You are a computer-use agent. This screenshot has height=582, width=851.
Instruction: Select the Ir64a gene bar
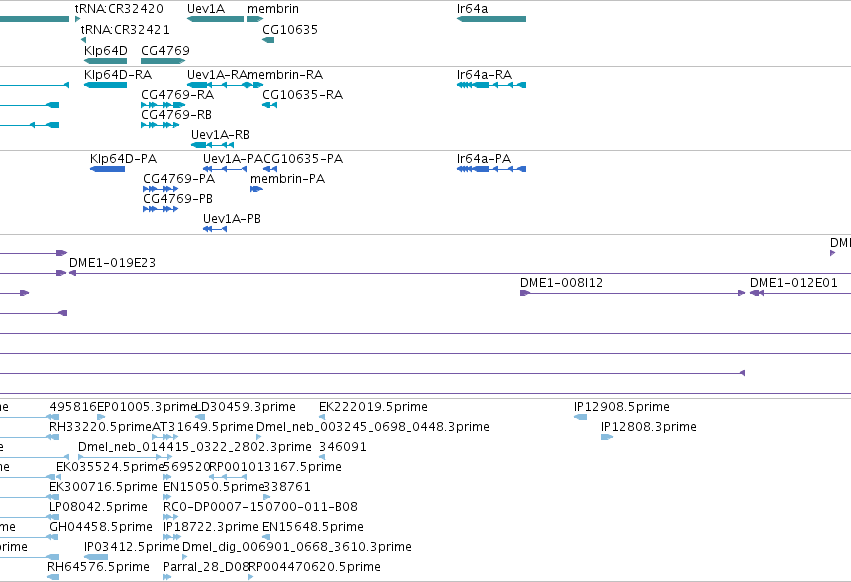click(491, 19)
